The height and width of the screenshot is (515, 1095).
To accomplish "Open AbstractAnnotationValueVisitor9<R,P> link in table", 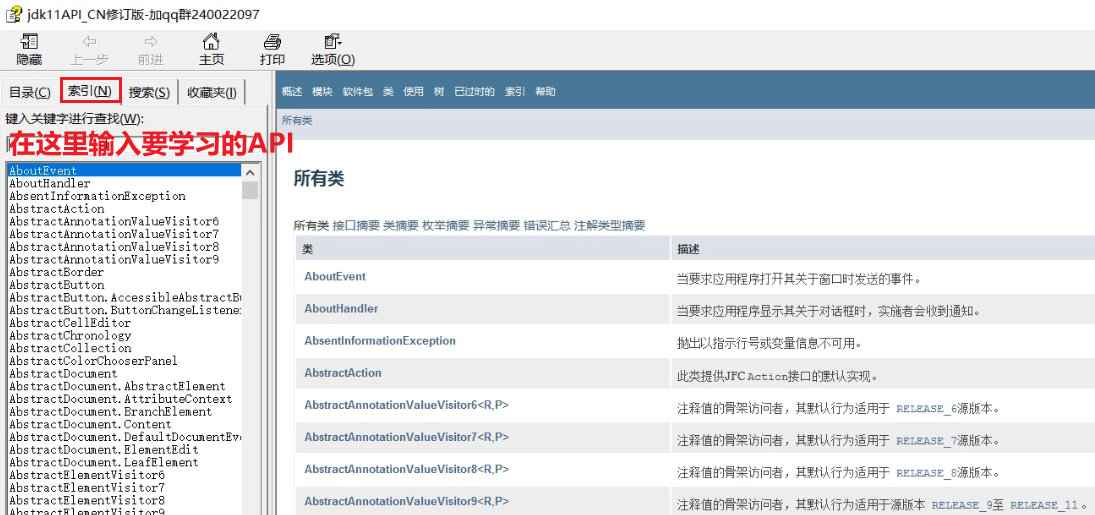I will (x=406, y=502).
